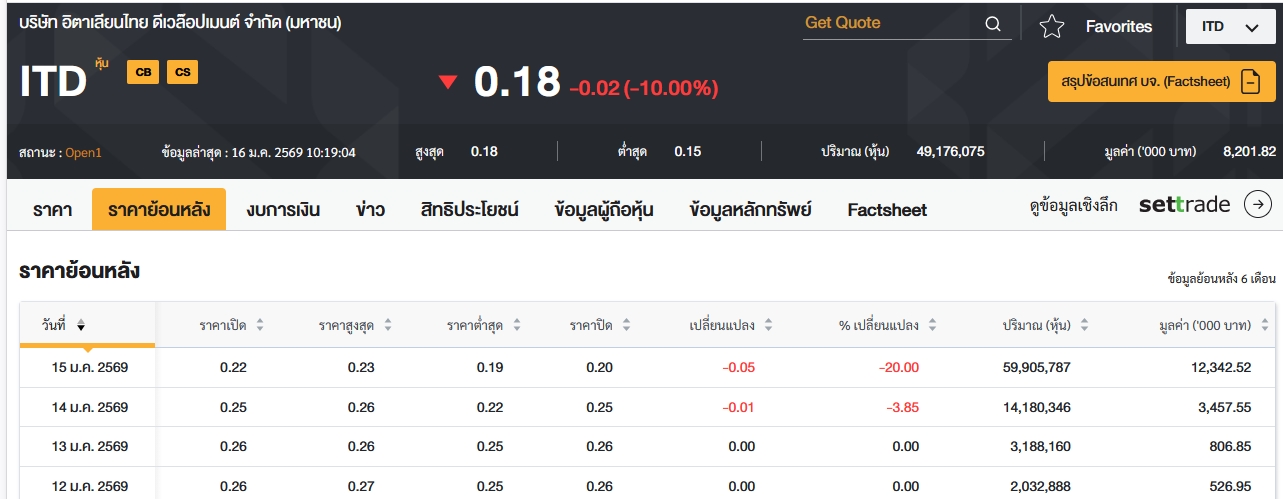
Task: Click the Favorites star icon
Action: (x=1051, y=27)
